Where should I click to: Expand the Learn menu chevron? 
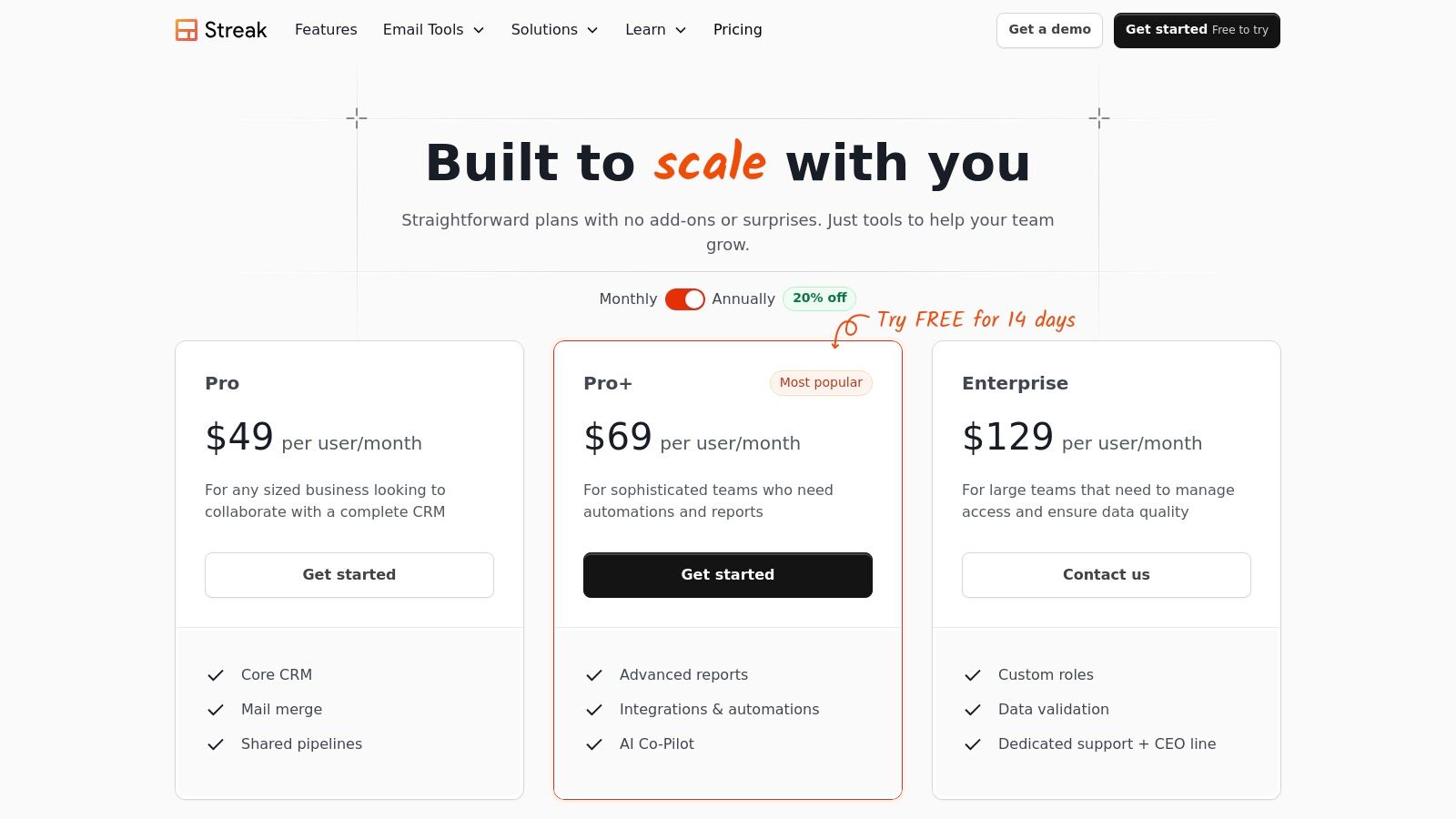coord(681,30)
